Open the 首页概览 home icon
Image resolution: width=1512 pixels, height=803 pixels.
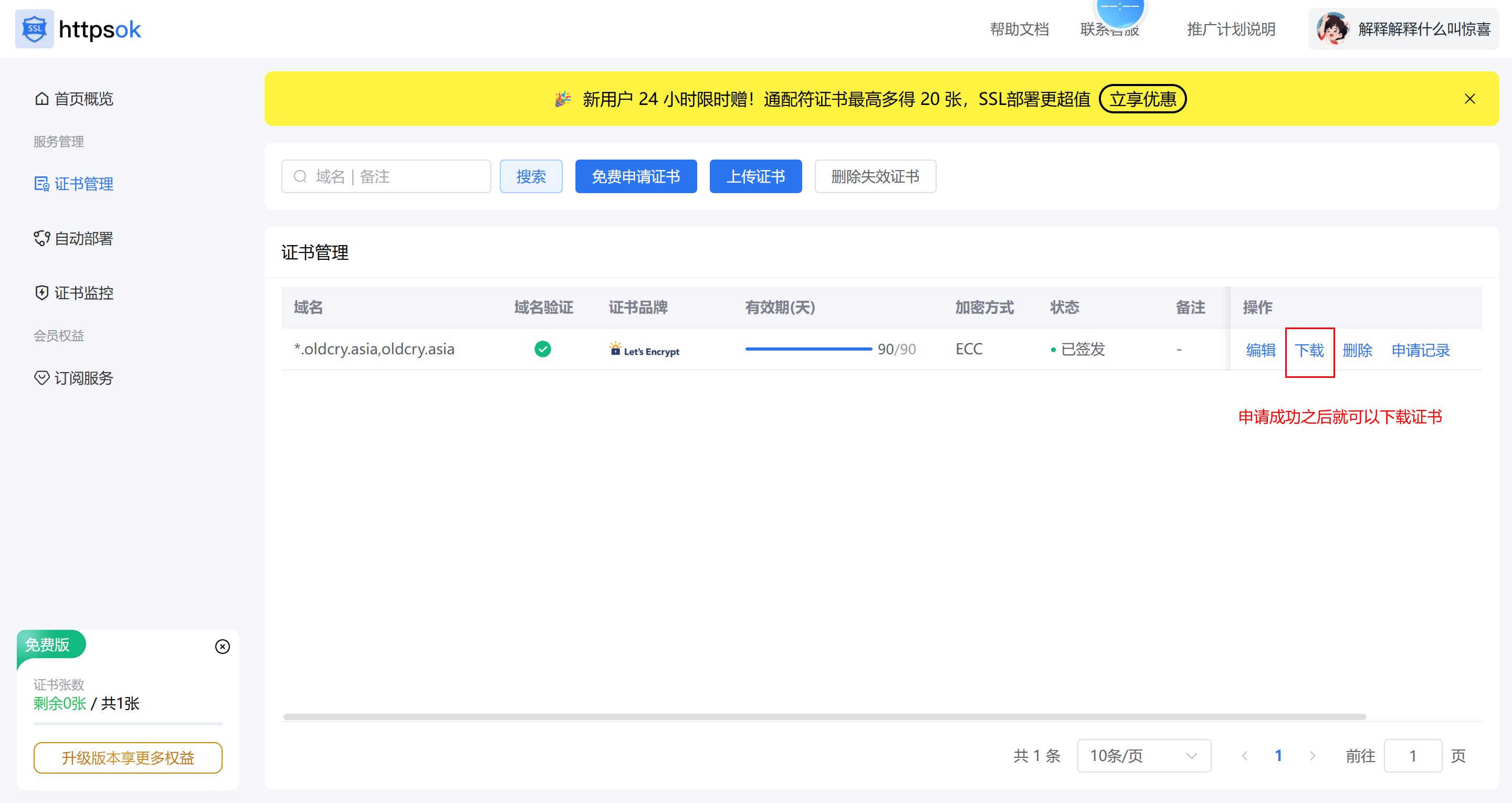(x=41, y=99)
